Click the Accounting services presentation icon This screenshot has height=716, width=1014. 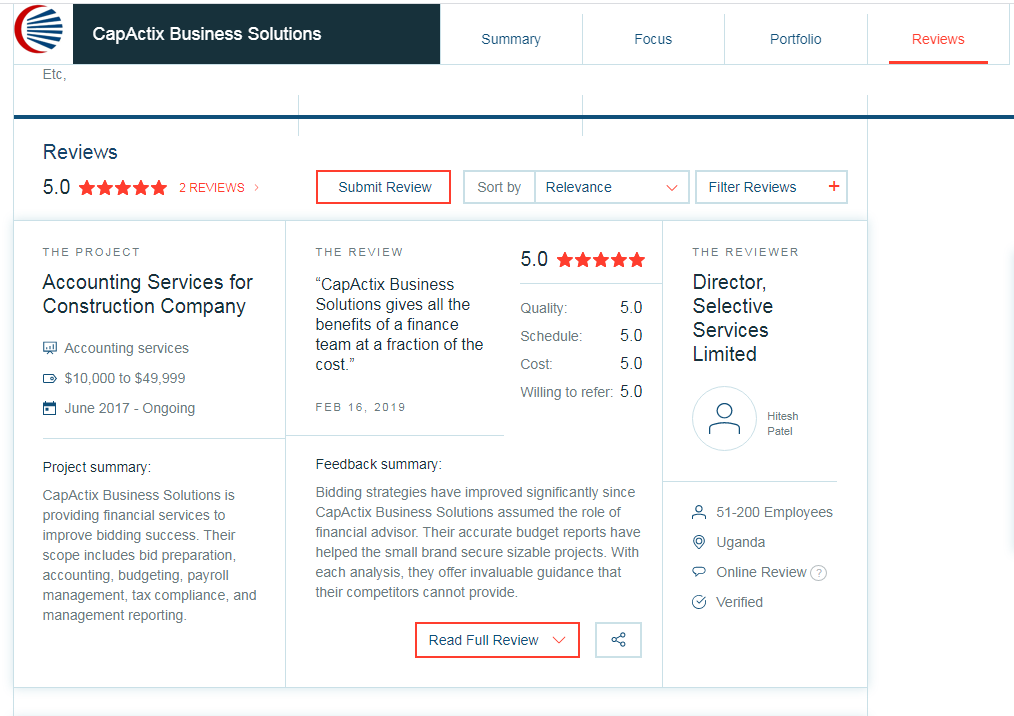click(x=50, y=348)
